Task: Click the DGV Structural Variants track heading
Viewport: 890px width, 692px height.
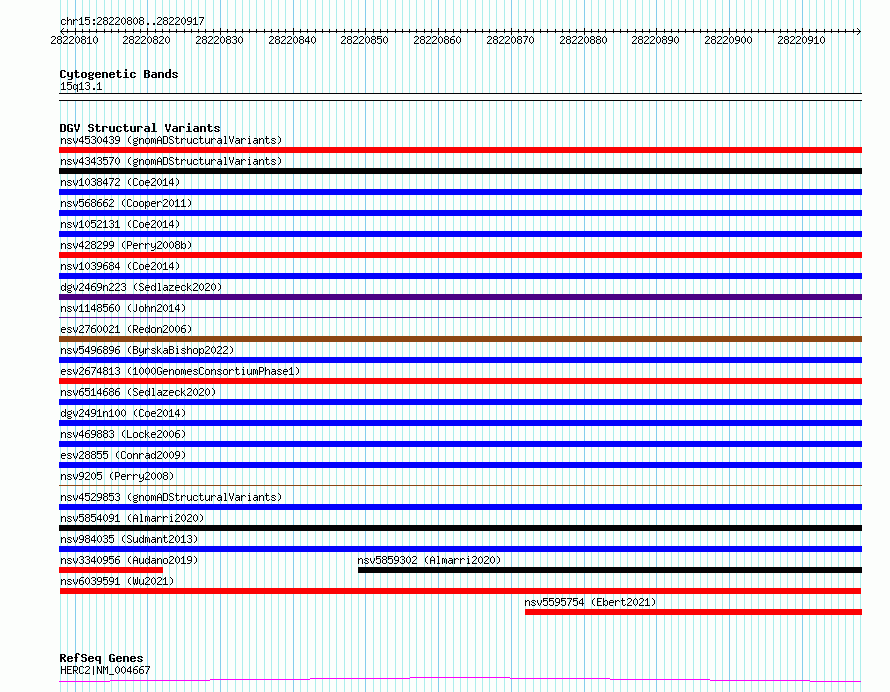Action: pyautogui.click(x=140, y=128)
